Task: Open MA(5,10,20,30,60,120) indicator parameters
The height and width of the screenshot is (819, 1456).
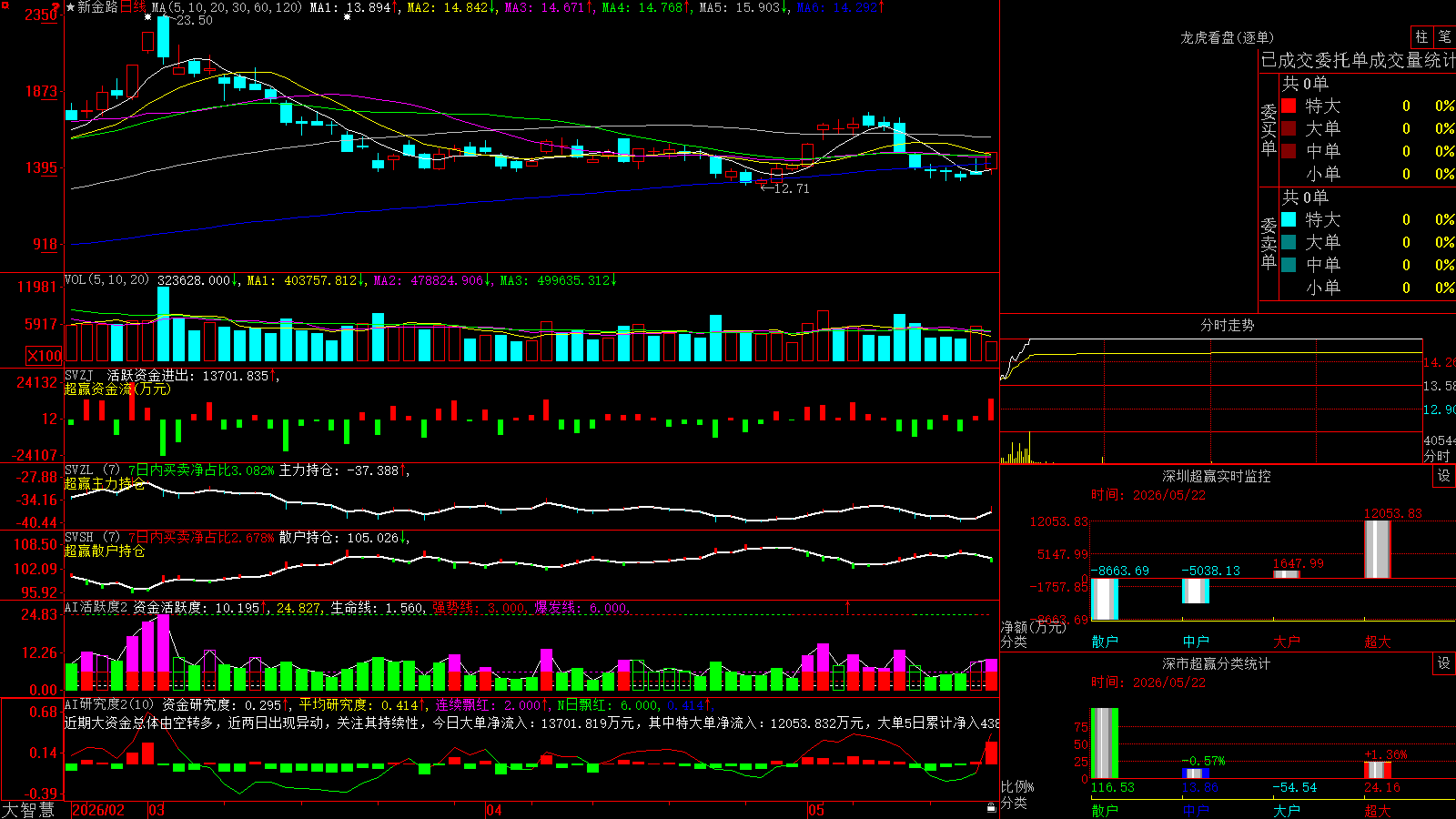Action: point(227,7)
